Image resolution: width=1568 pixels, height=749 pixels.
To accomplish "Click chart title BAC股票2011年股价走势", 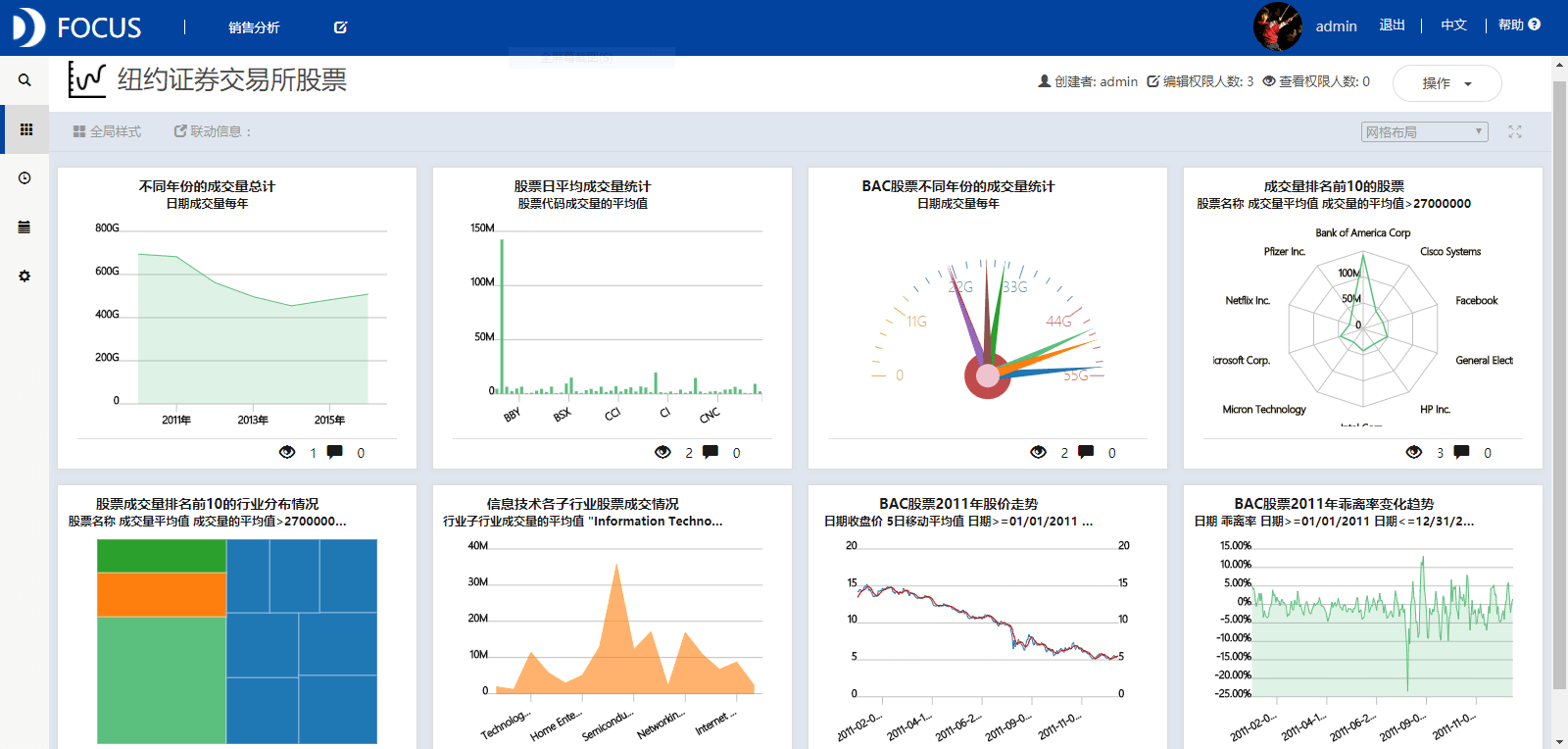I will coord(958,504).
